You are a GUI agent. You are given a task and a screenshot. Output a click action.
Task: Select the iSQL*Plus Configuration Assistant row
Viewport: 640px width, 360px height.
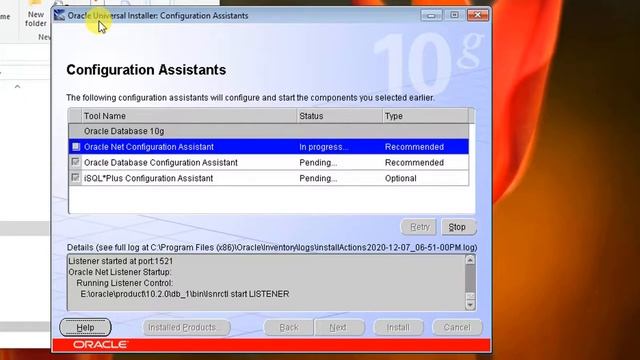(269, 178)
